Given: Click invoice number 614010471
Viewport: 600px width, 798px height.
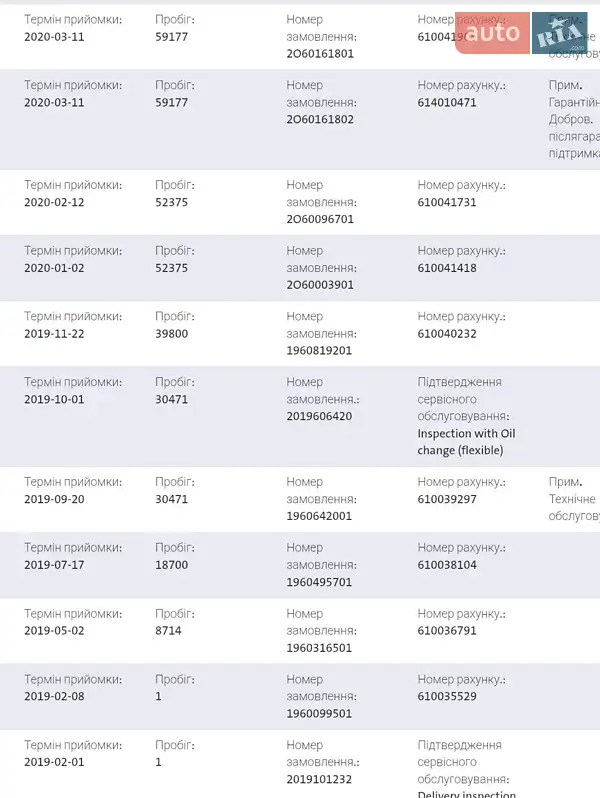Looking at the screenshot, I should [447, 102].
